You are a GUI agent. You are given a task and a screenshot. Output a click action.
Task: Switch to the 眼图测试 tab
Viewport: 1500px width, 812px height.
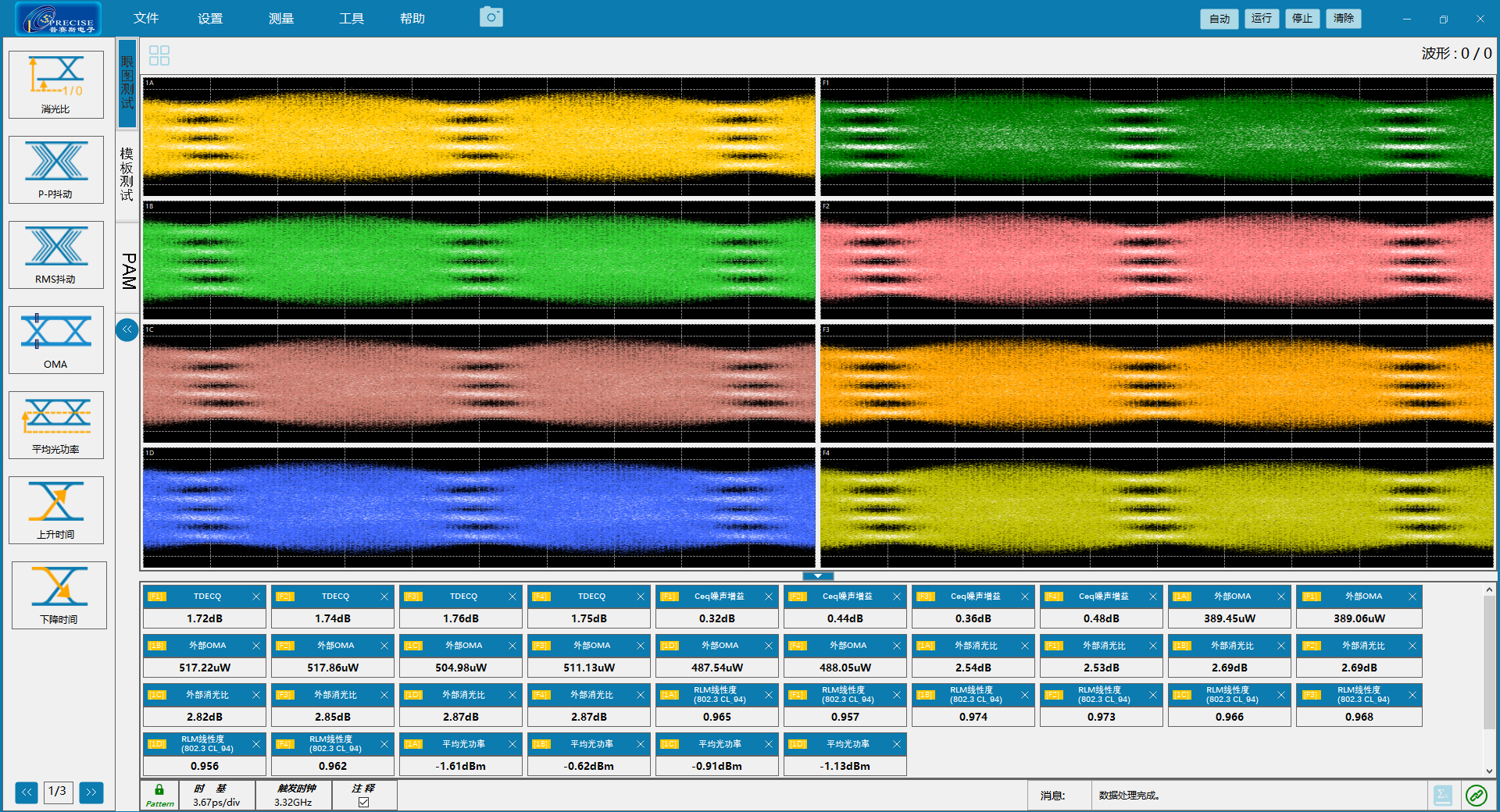point(127,83)
